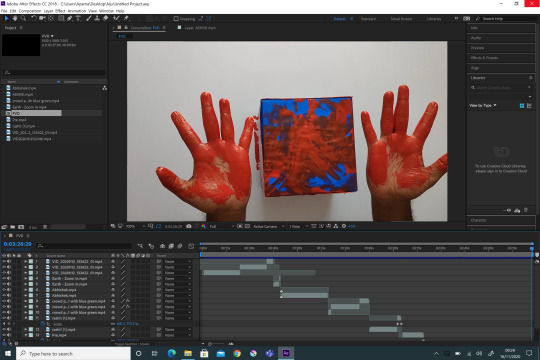540x360 pixels.
Task: Select the Zoom magnifier tool
Action: pos(23,18)
